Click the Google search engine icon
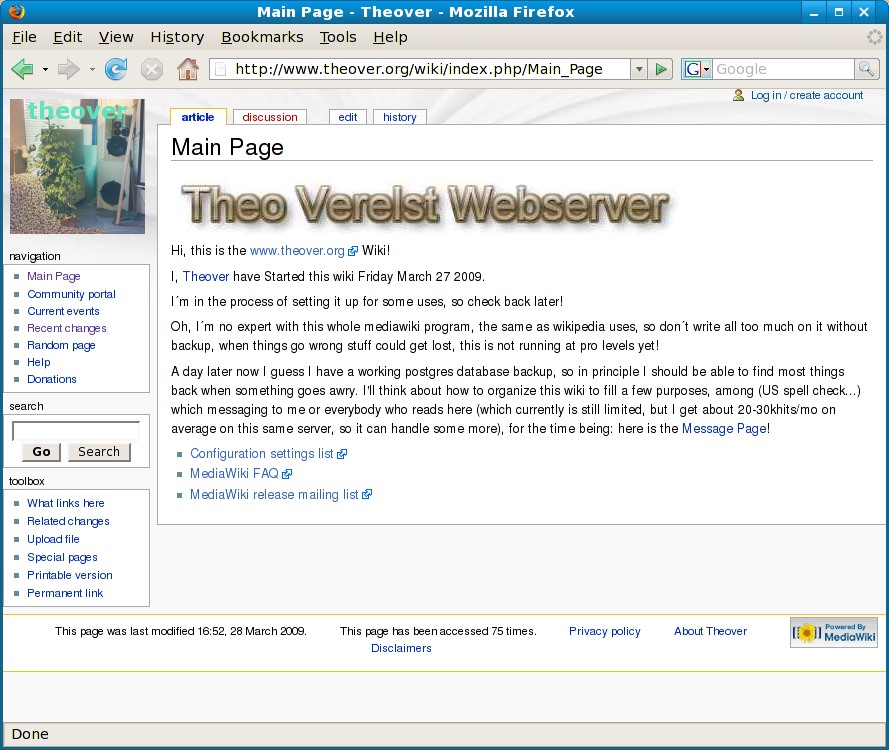This screenshot has width=889, height=750. (692, 69)
